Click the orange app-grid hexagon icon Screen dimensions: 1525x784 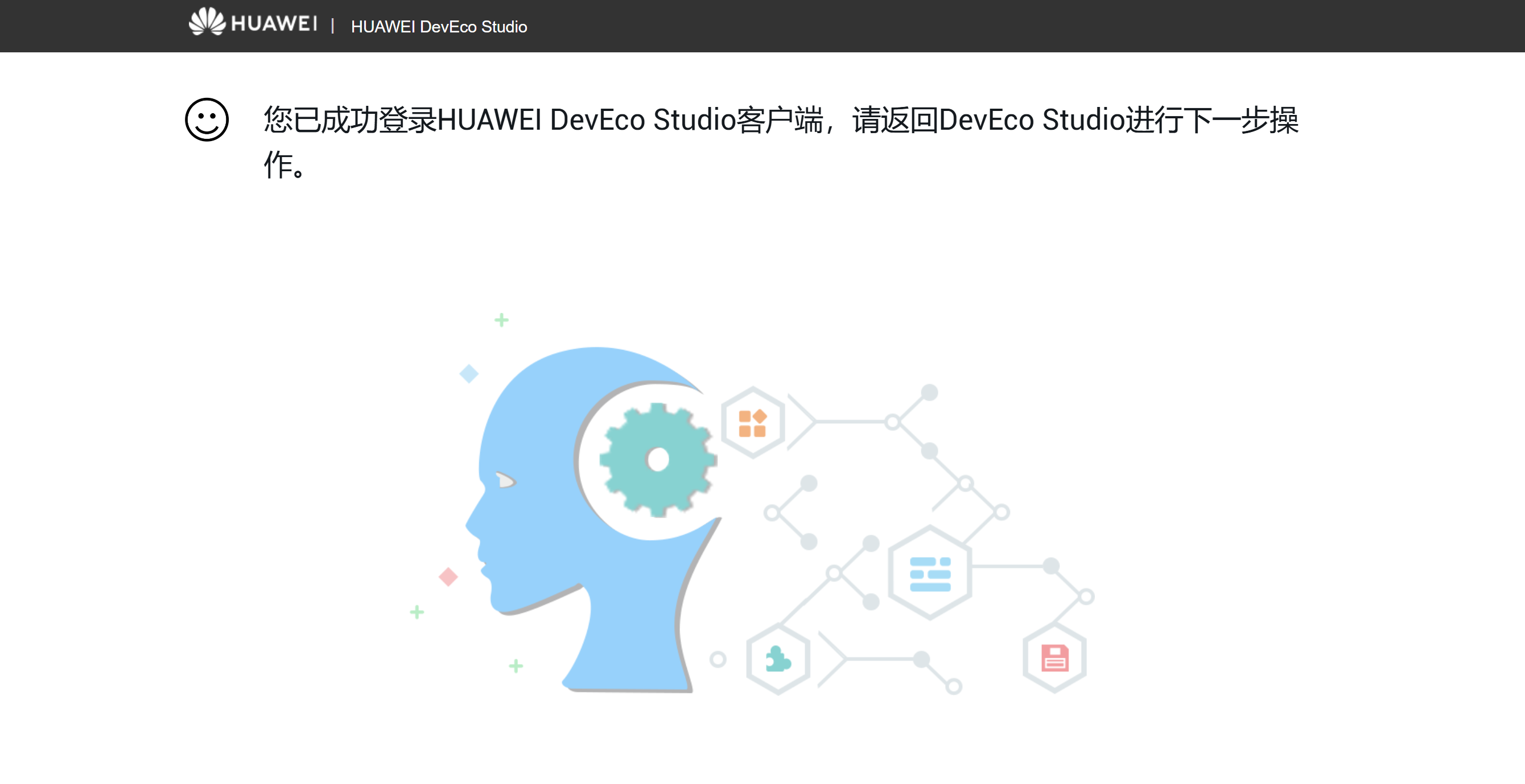[752, 423]
